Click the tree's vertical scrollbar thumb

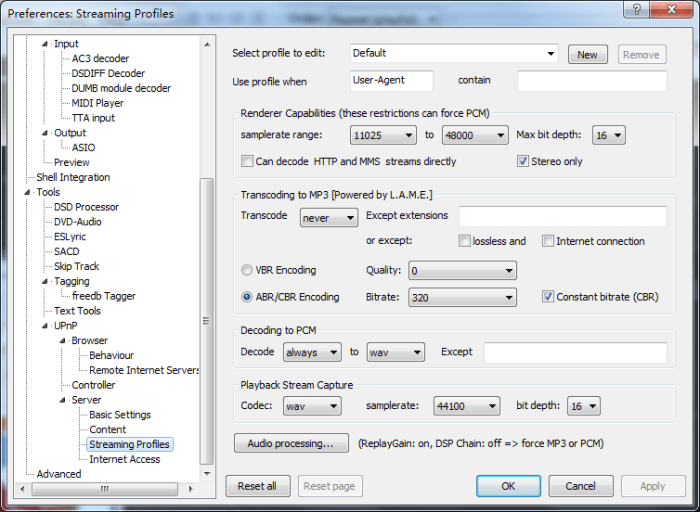[207, 321]
